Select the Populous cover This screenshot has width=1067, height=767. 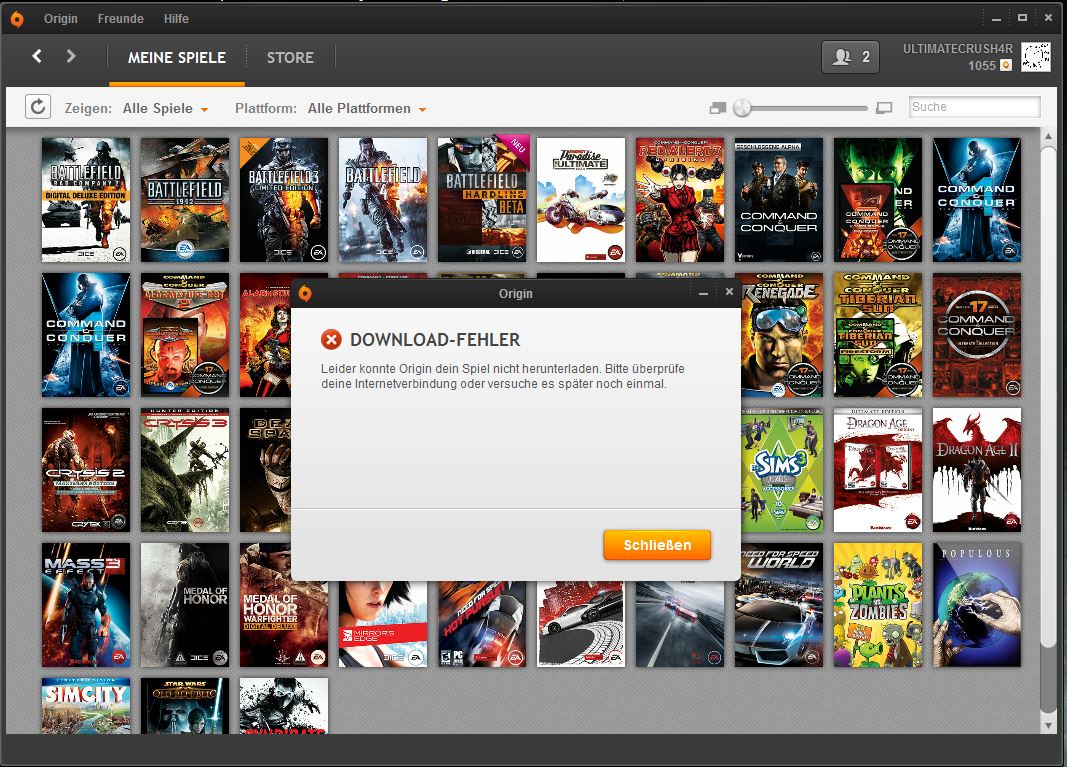click(x=977, y=605)
